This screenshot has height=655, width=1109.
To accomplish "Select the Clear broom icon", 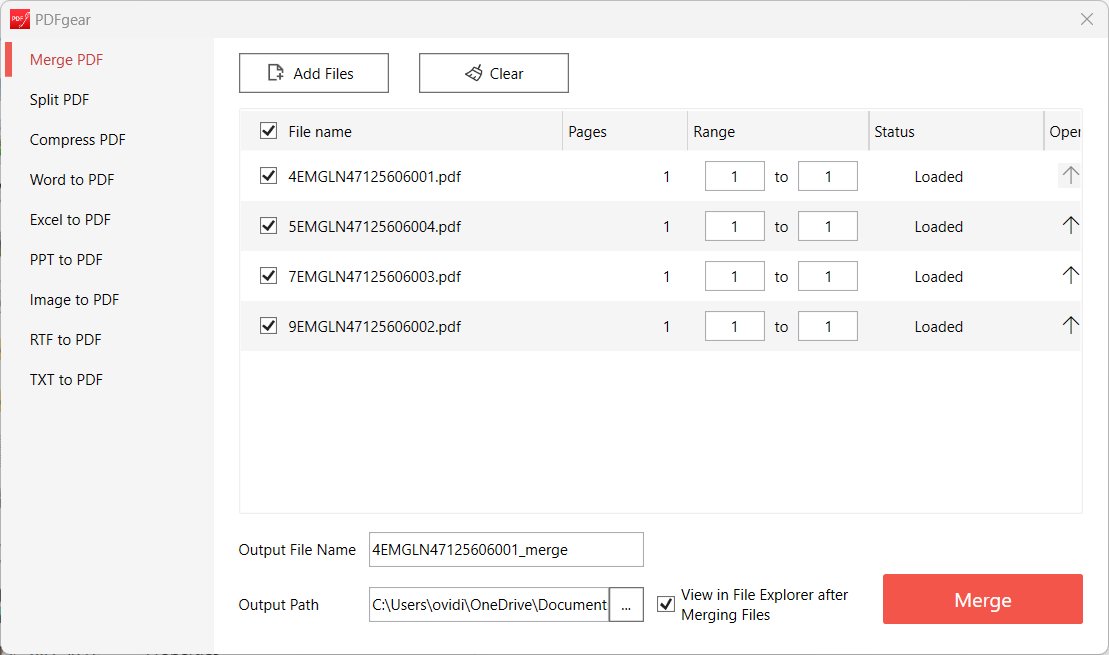I will point(472,72).
